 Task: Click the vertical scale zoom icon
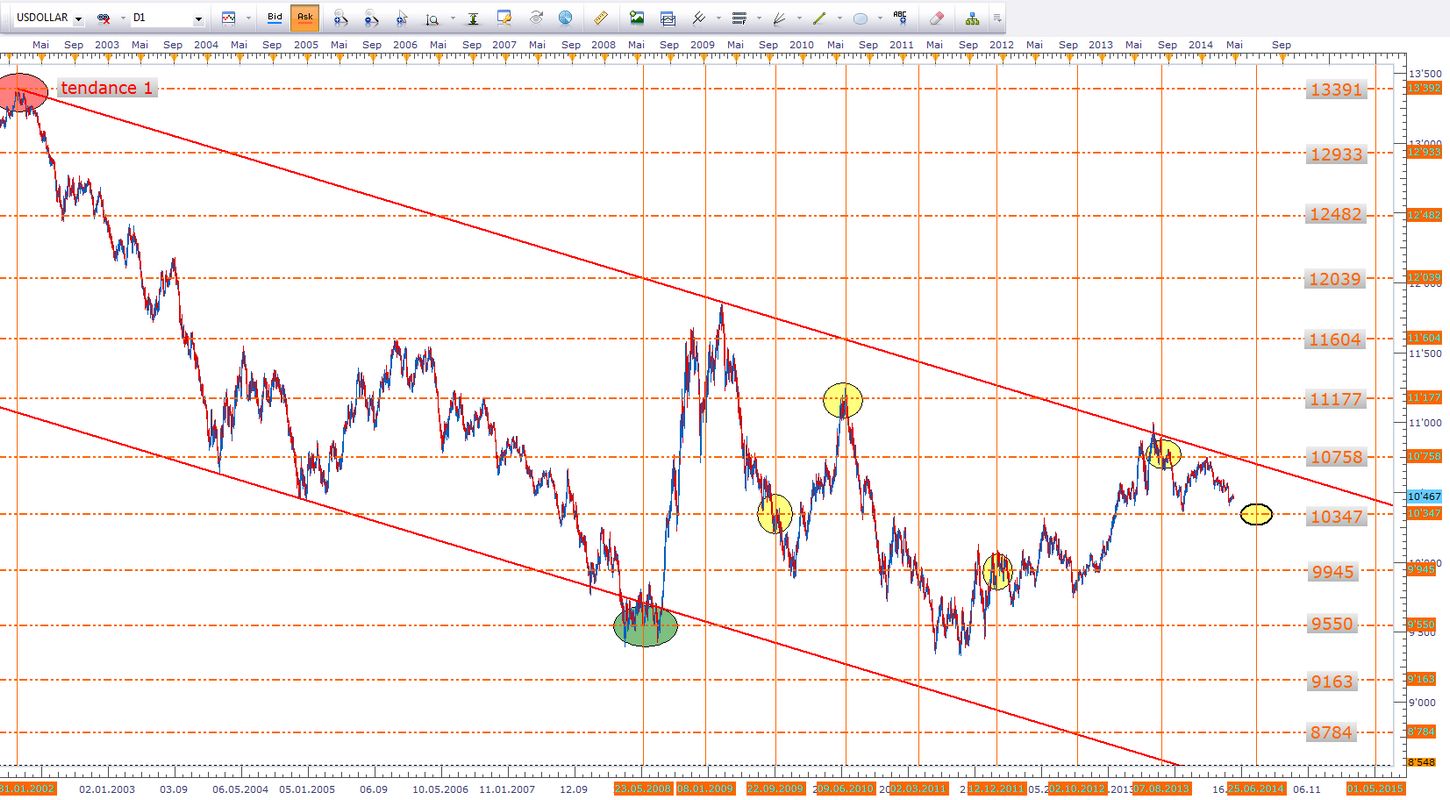pyautogui.click(x=433, y=18)
